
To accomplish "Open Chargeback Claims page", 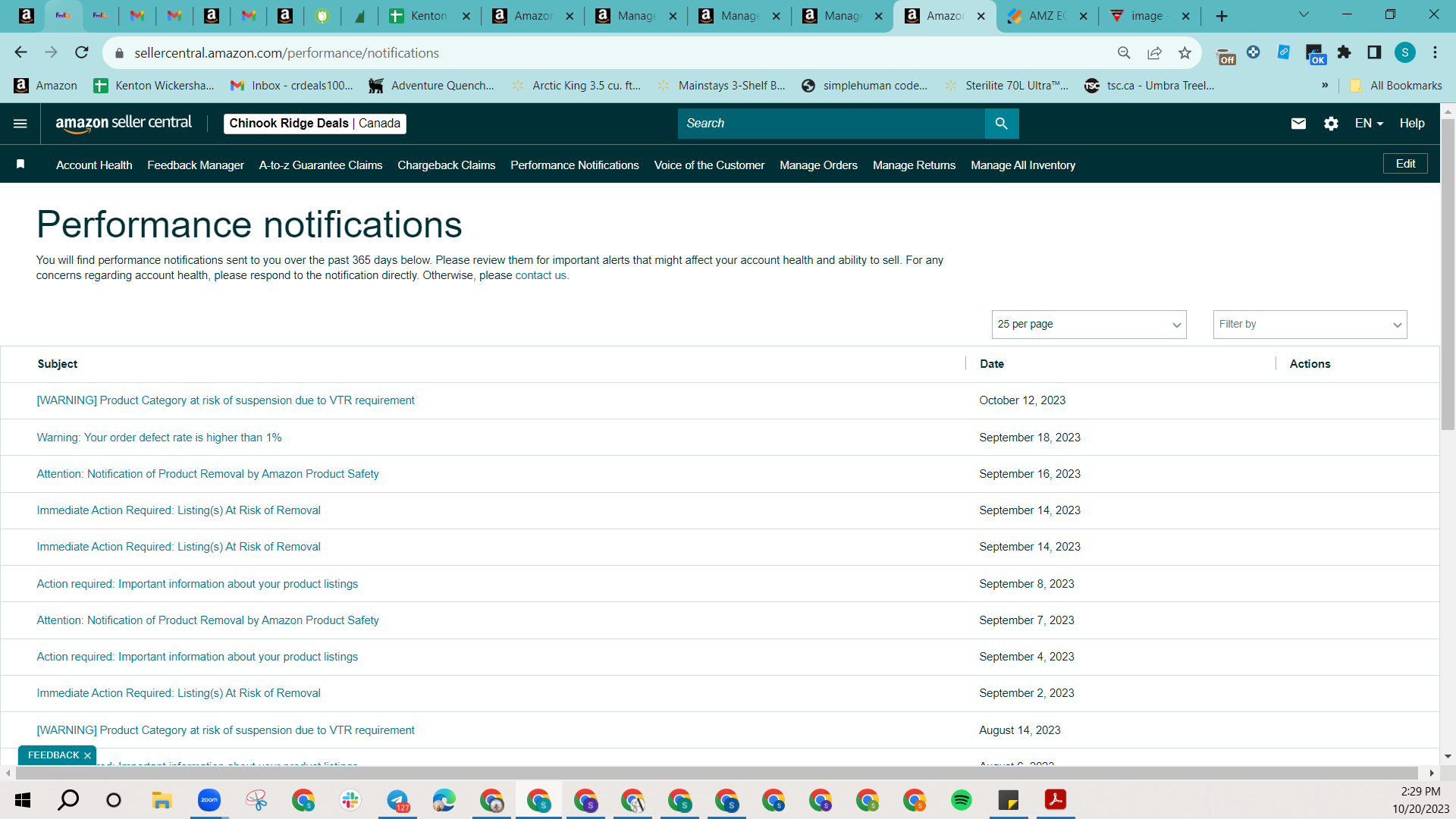I will 447,165.
